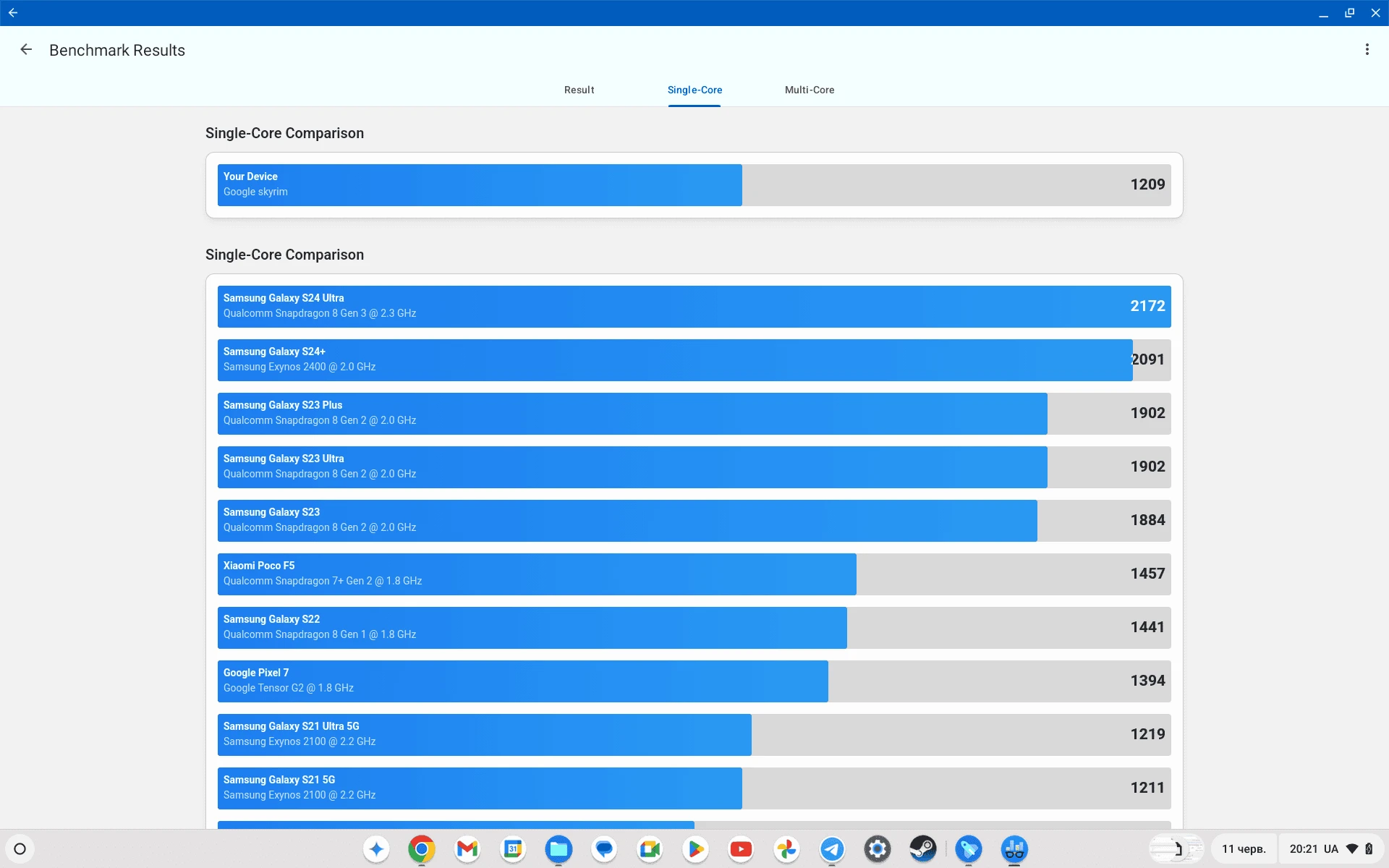Screen dimensions: 1389x868
Task: Click the Google Tensor G2 @ 1.8 GHz text
Action: (288, 688)
